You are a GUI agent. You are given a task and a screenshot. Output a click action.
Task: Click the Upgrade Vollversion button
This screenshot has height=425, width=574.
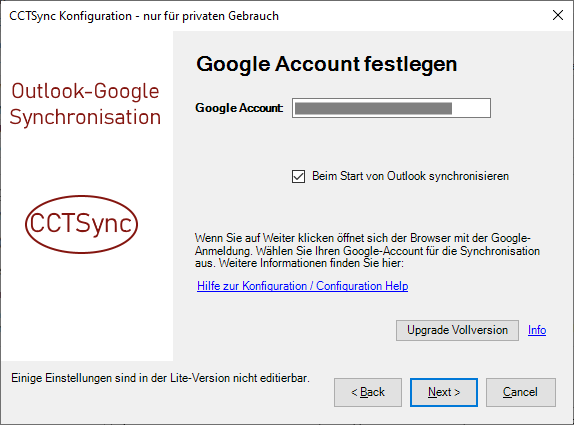pos(457,330)
